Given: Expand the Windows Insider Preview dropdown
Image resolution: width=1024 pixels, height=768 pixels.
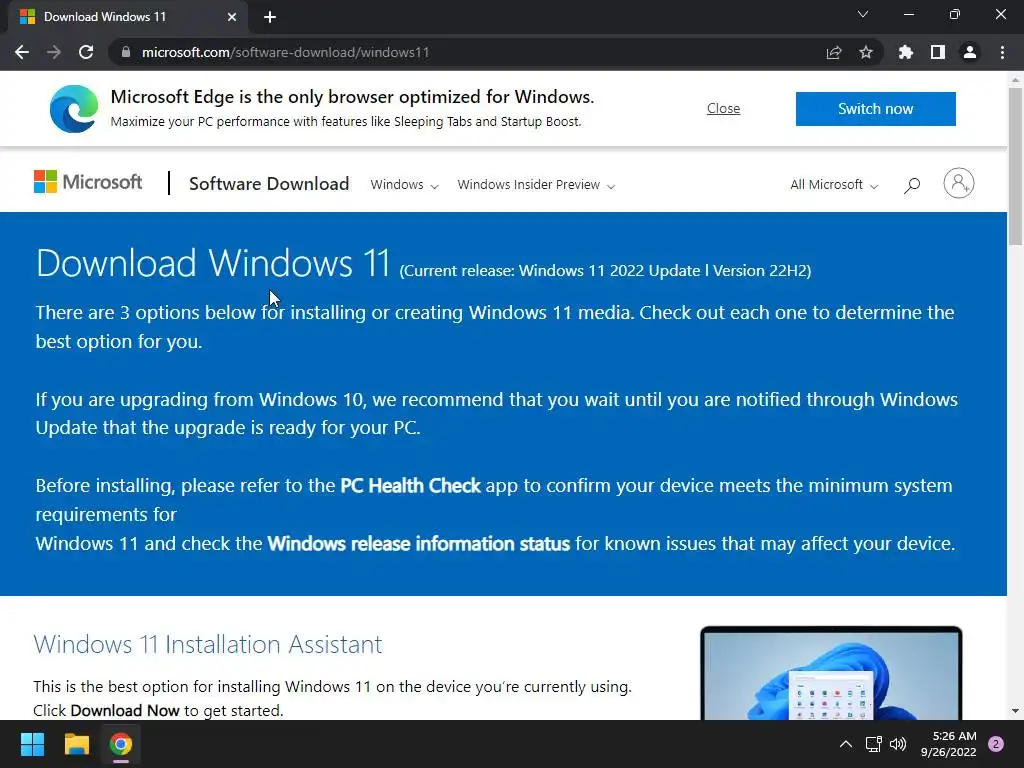Looking at the screenshot, I should tap(536, 185).
